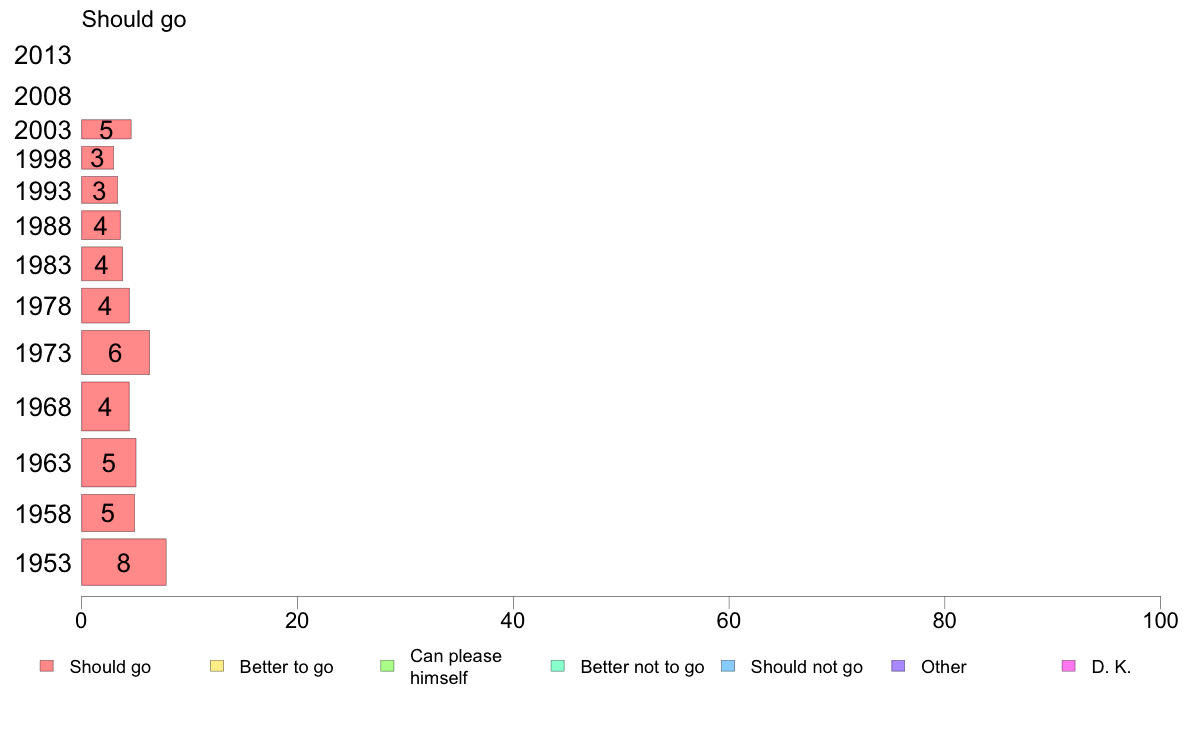
Task: Click the pink D. K. legend swatch
Action: click(1069, 666)
